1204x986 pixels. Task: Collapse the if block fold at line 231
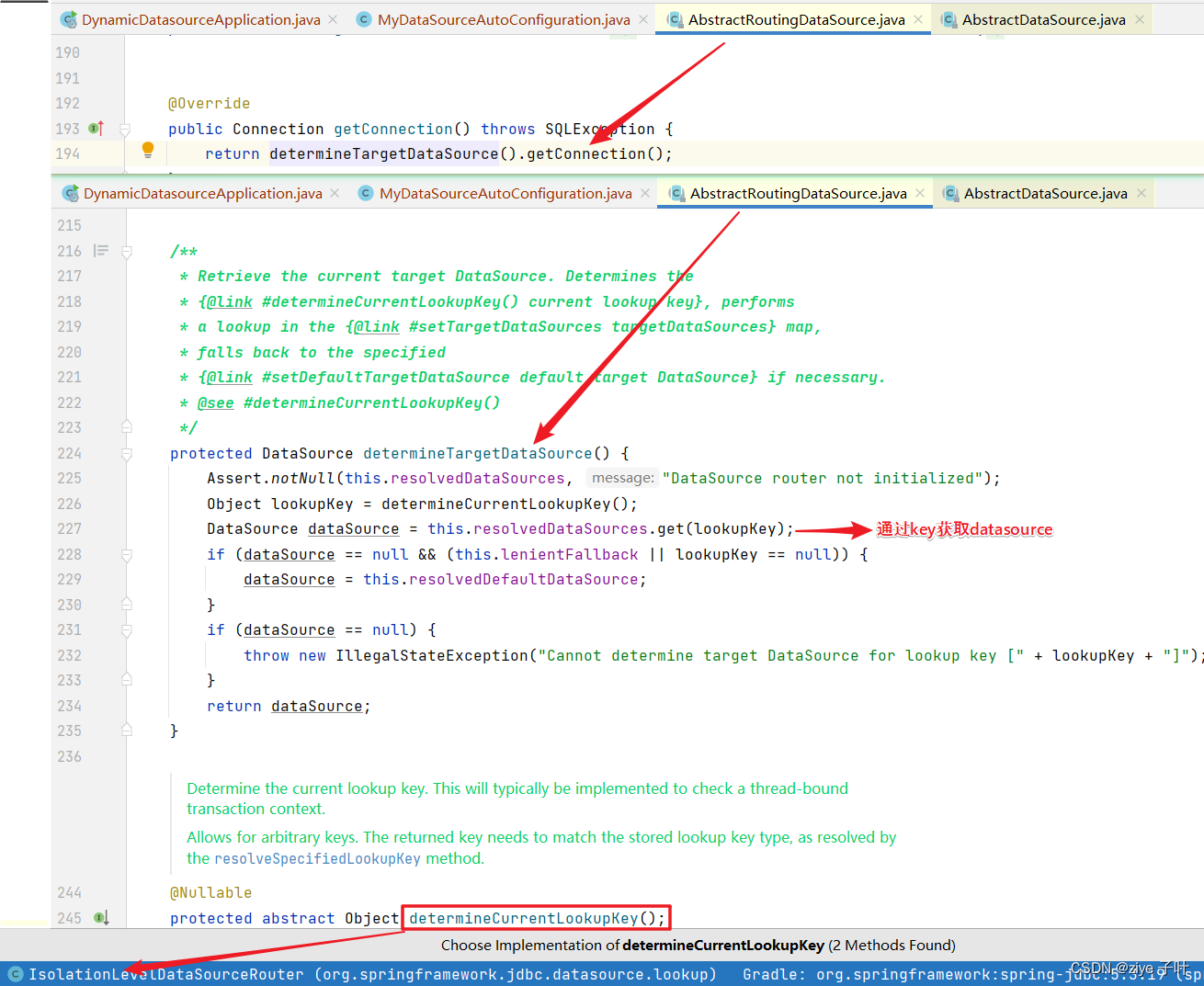tap(127, 629)
